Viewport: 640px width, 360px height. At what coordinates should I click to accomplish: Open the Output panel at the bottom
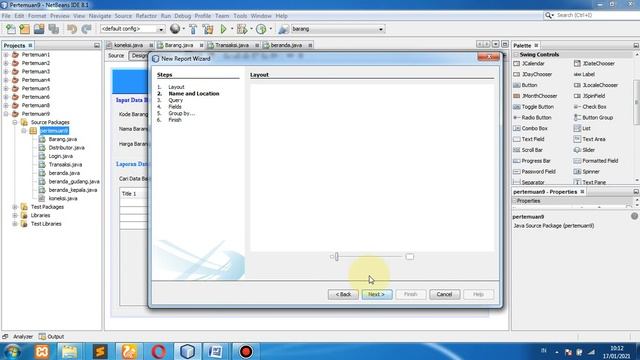point(51,337)
